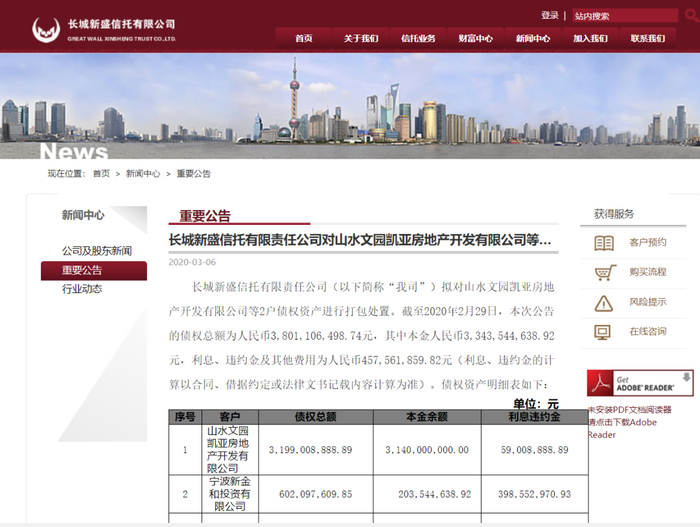
Task: Go to 信托业务 in the navigation bar
Action: coord(418,38)
